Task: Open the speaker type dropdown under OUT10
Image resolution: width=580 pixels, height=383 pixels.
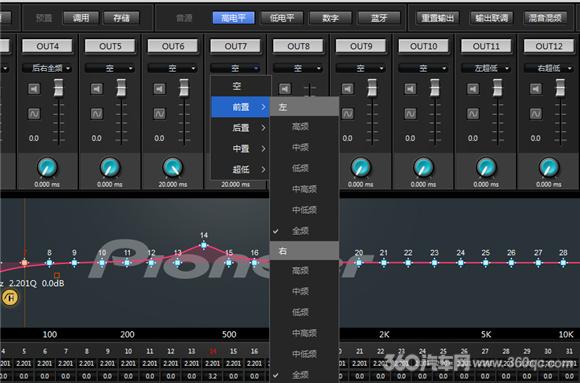Action: pos(424,68)
